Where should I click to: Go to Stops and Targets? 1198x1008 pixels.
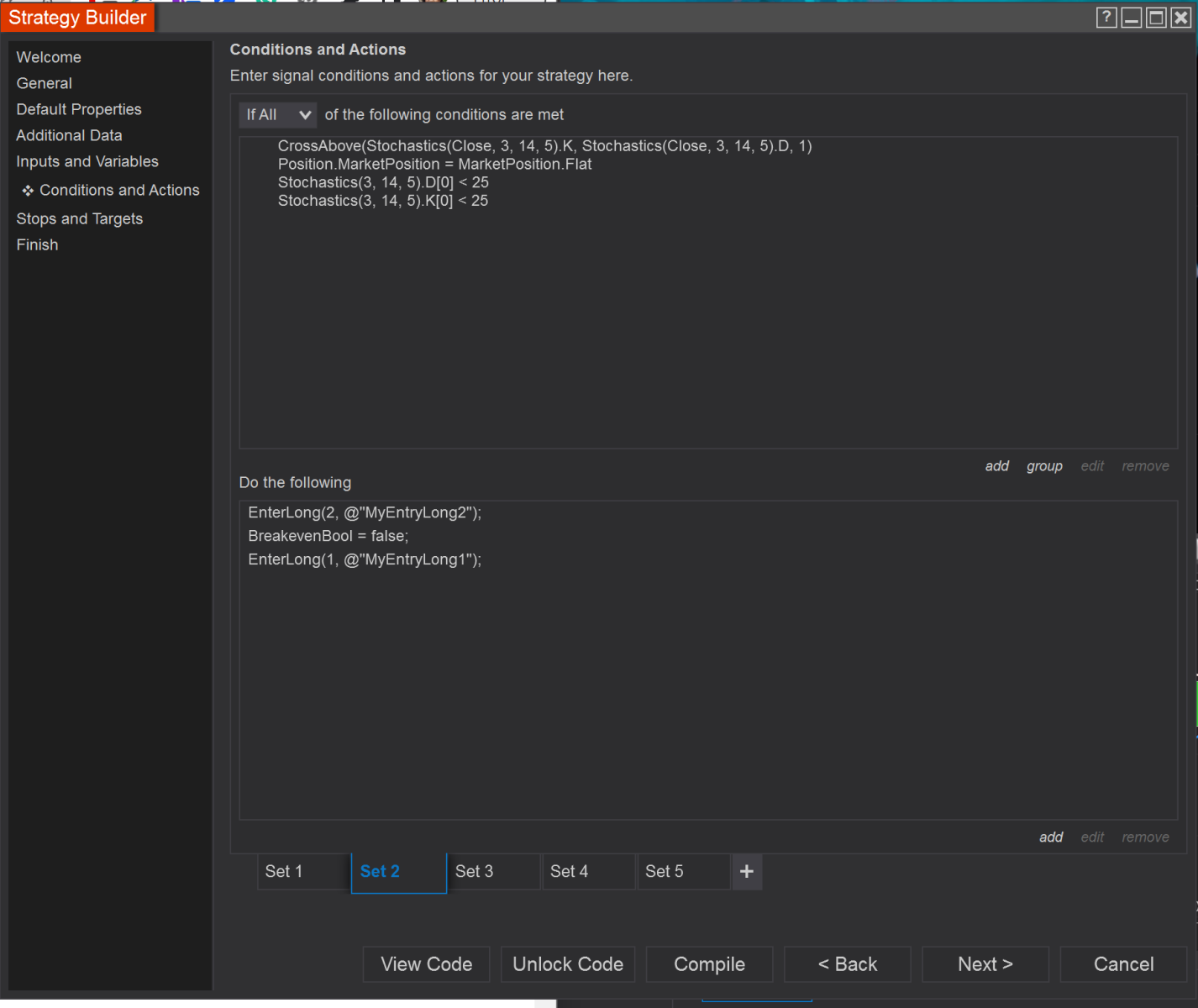(x=80, y=218)
